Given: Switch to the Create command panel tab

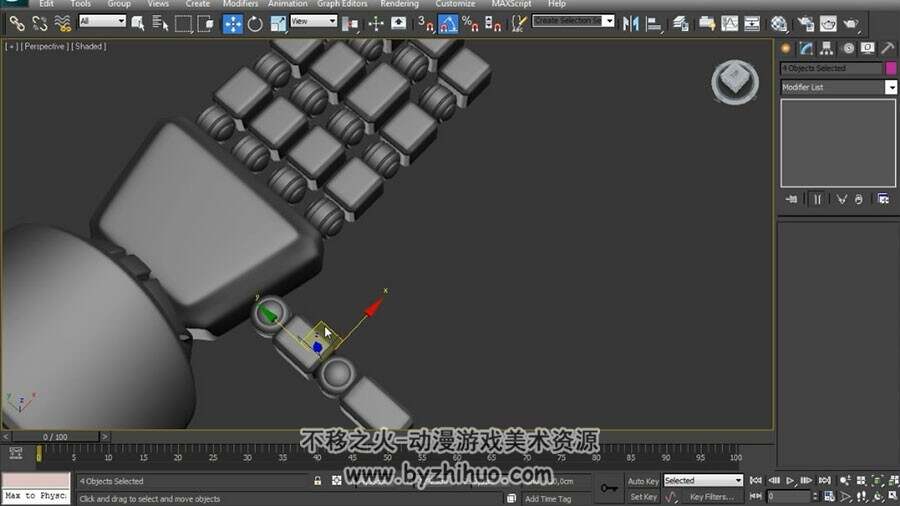Looking at the screenshot, I should (x=786, y=49).
